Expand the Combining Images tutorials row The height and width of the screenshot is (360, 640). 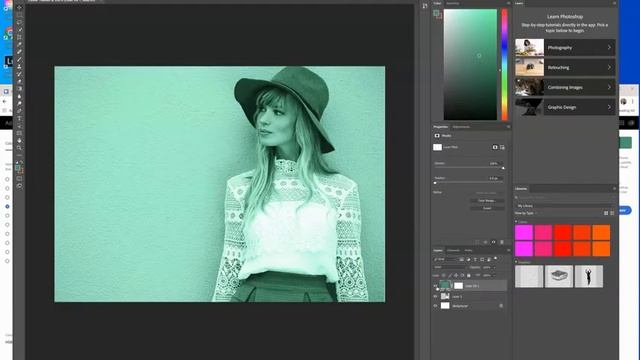(565, 87)
